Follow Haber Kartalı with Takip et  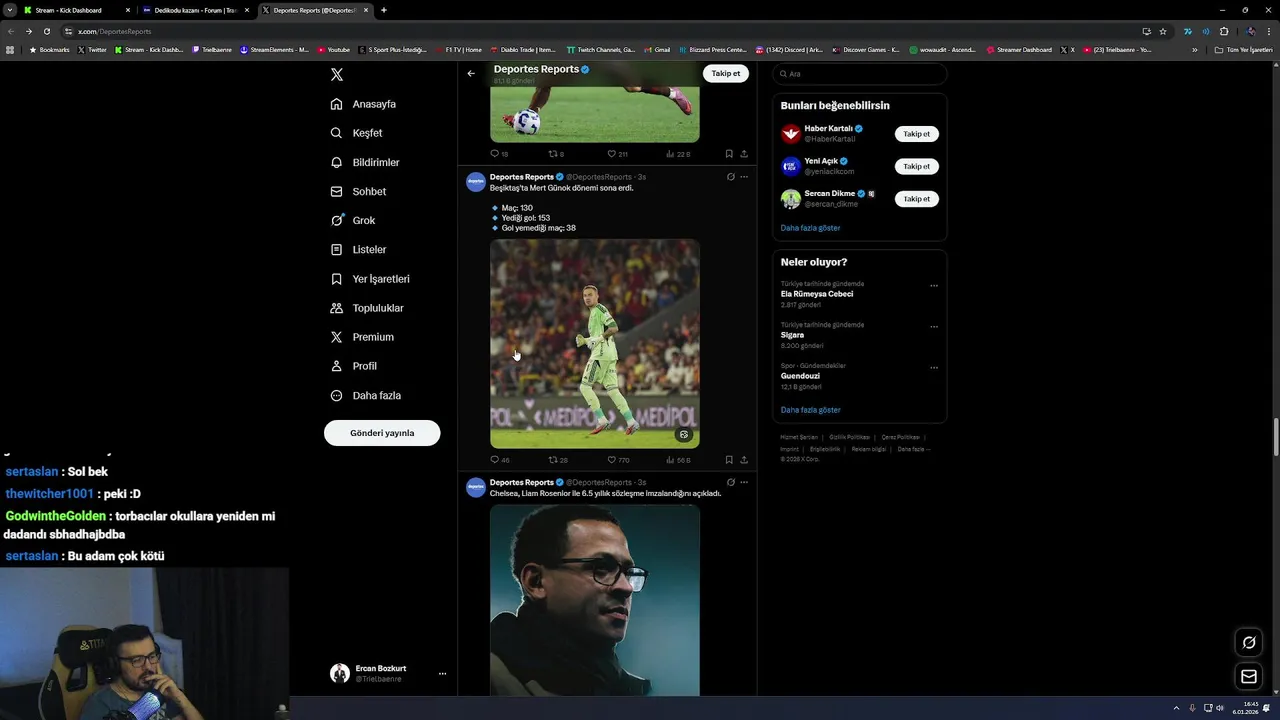[x=916, y=134]
